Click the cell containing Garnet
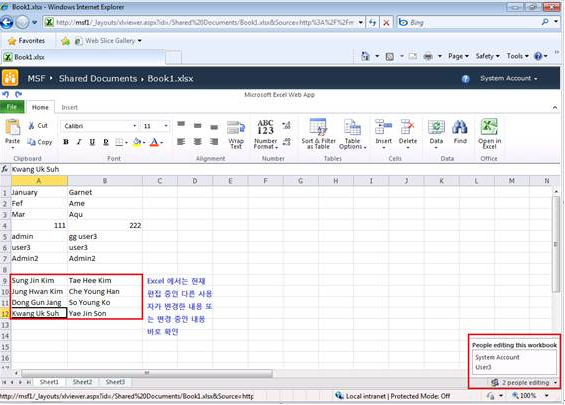This screenshot has height=405, width=565. point(104,192)
